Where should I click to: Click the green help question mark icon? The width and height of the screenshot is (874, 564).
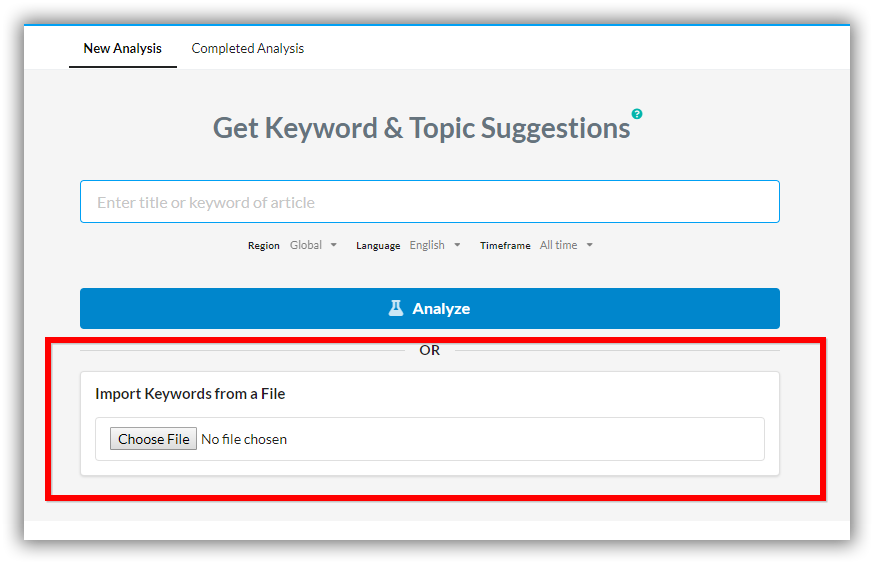[x=637, y=114]
